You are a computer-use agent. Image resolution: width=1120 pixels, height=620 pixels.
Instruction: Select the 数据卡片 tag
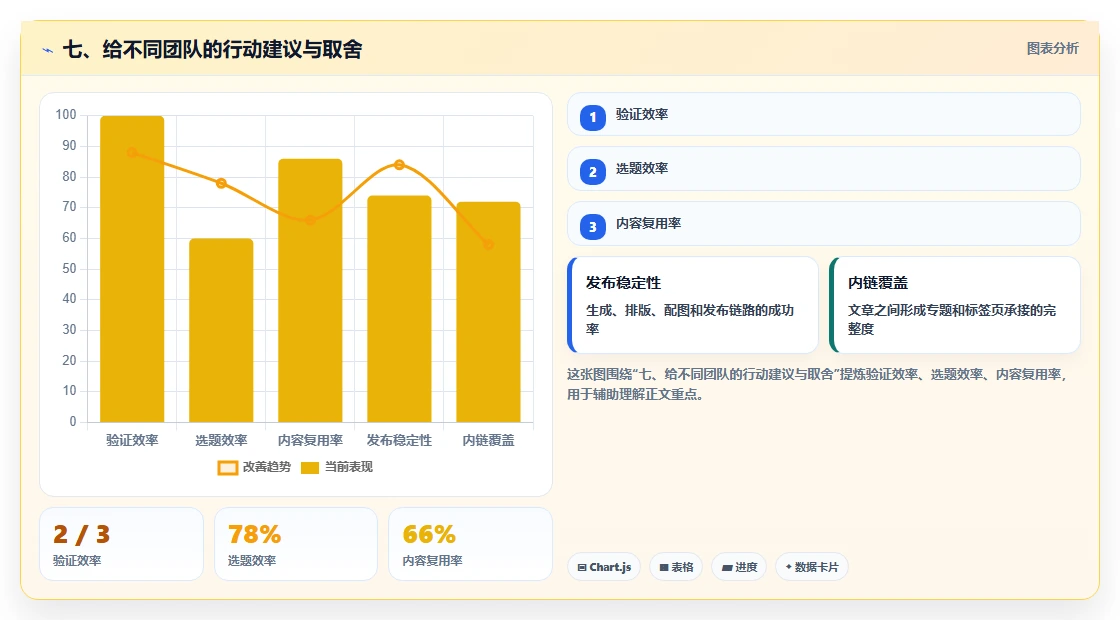click(x=811, y=567)
